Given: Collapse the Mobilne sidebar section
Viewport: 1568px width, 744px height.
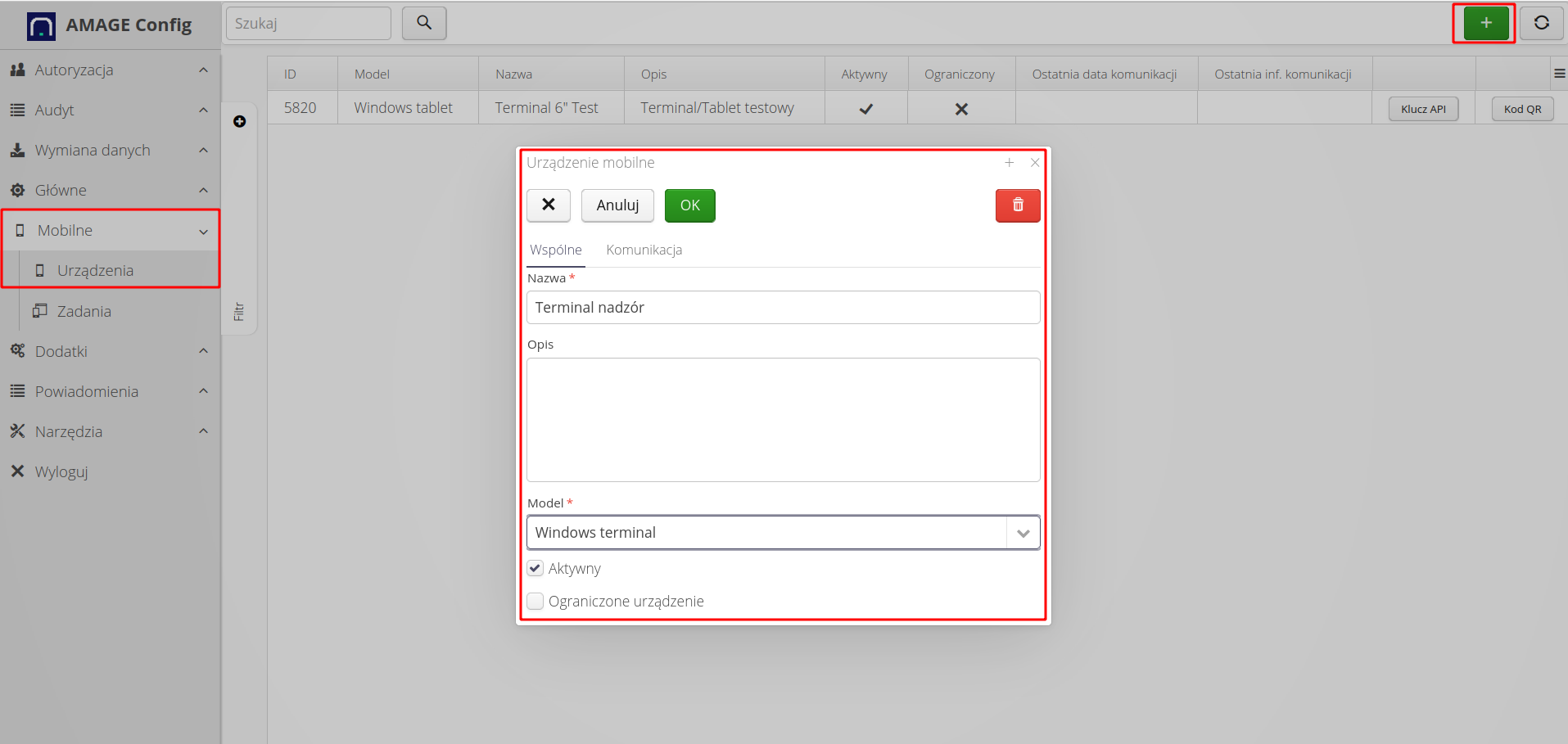Looking at the screenshot, I should [110, 231].
